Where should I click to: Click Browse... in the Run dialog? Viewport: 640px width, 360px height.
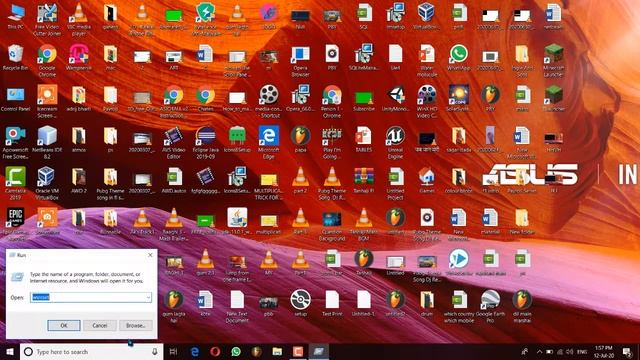click(x=136, y=325)
